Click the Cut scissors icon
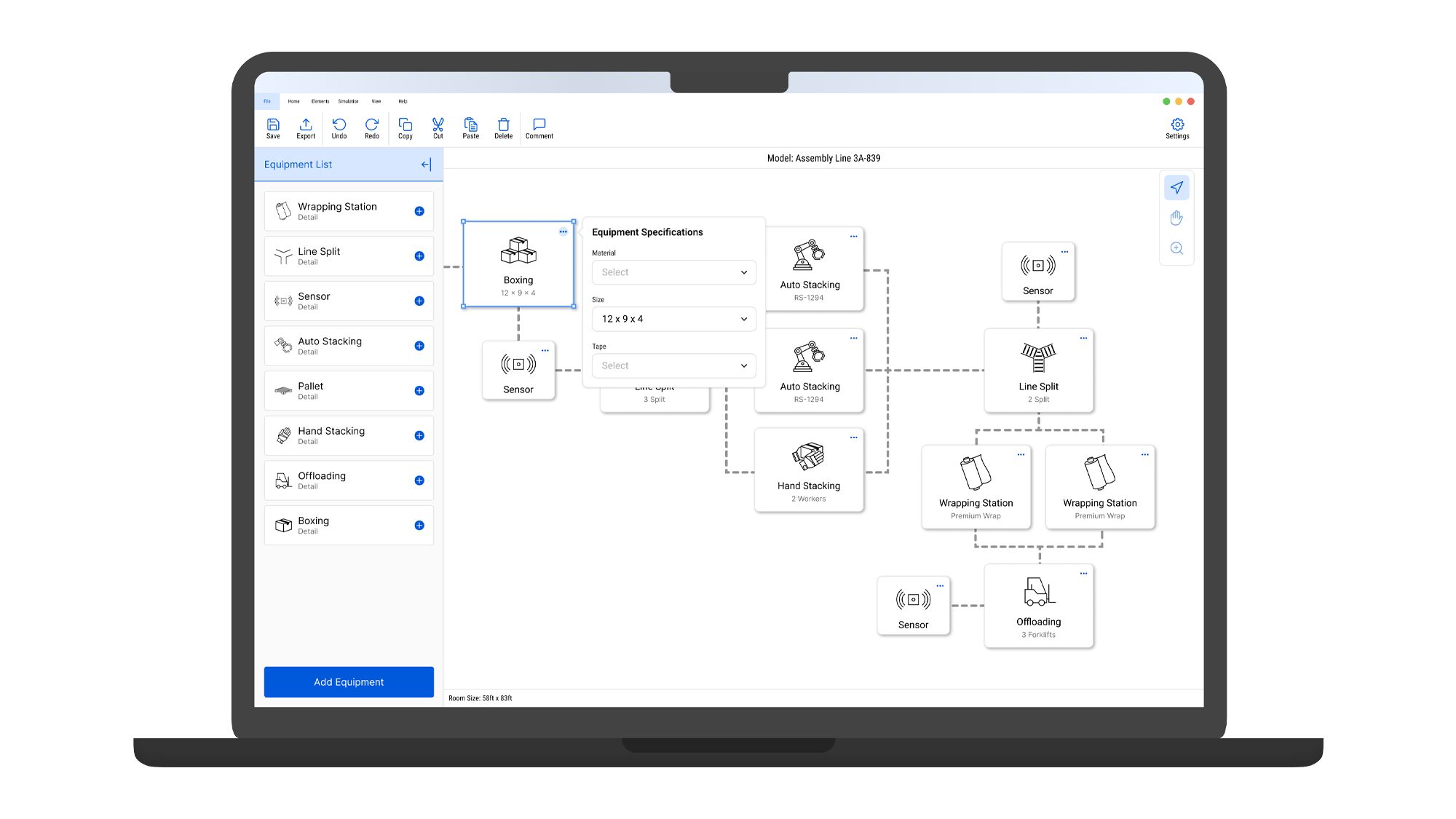Viewport: 1456px width, 819px height. [x=438, y=125]
